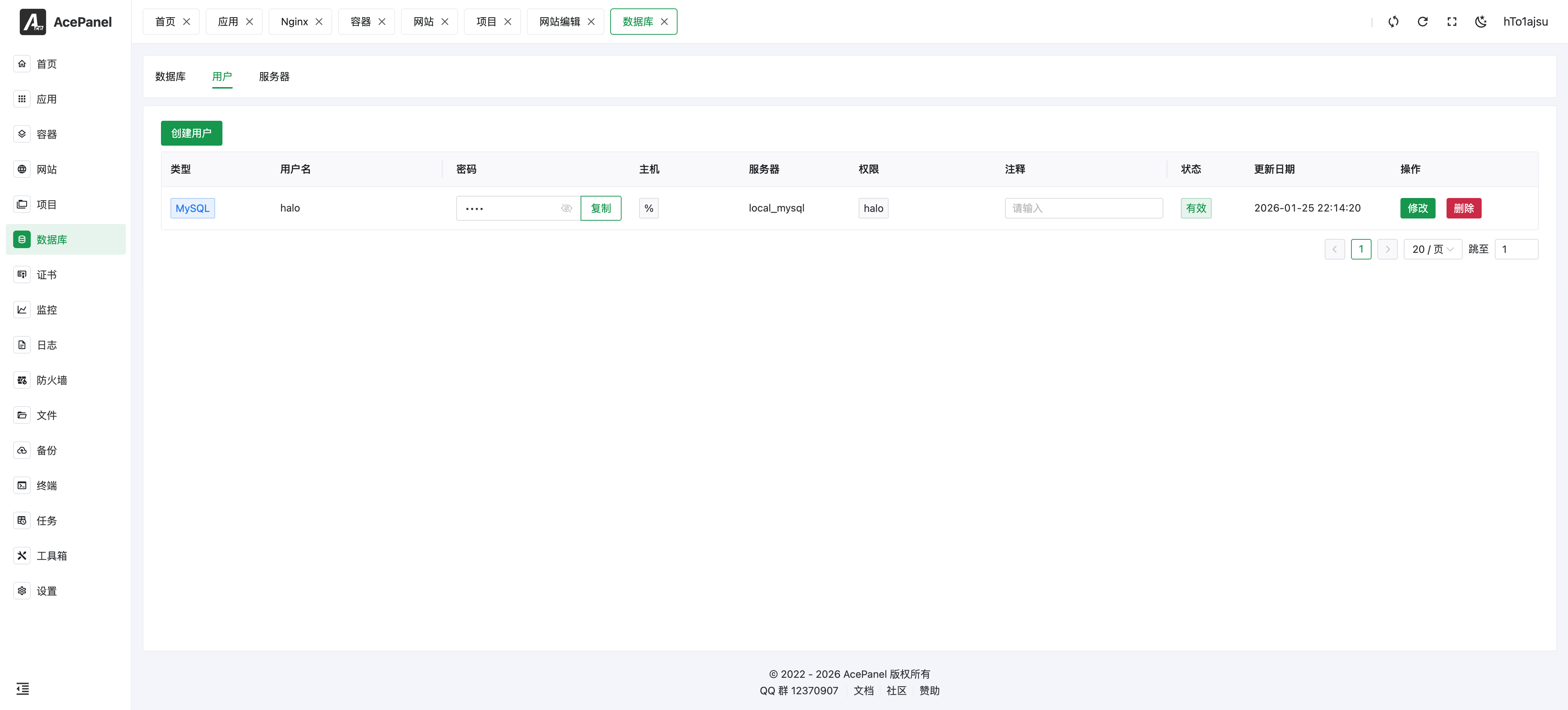Click the 创建用户 button
Image resolution: width=1568 pixels, height=710 pixels.
click(191, 133)
